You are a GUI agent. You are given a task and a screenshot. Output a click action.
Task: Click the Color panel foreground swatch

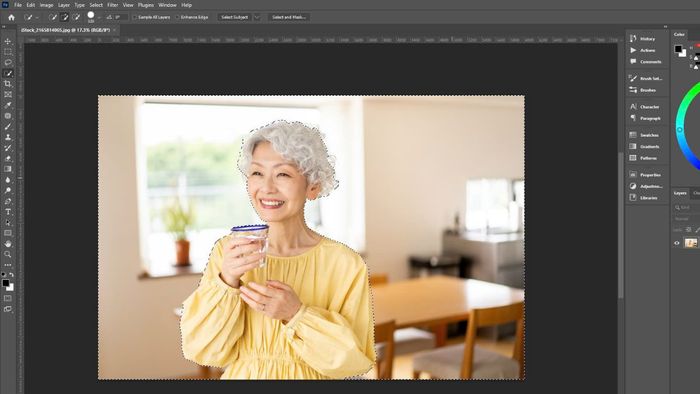click(x=679, y=49)
